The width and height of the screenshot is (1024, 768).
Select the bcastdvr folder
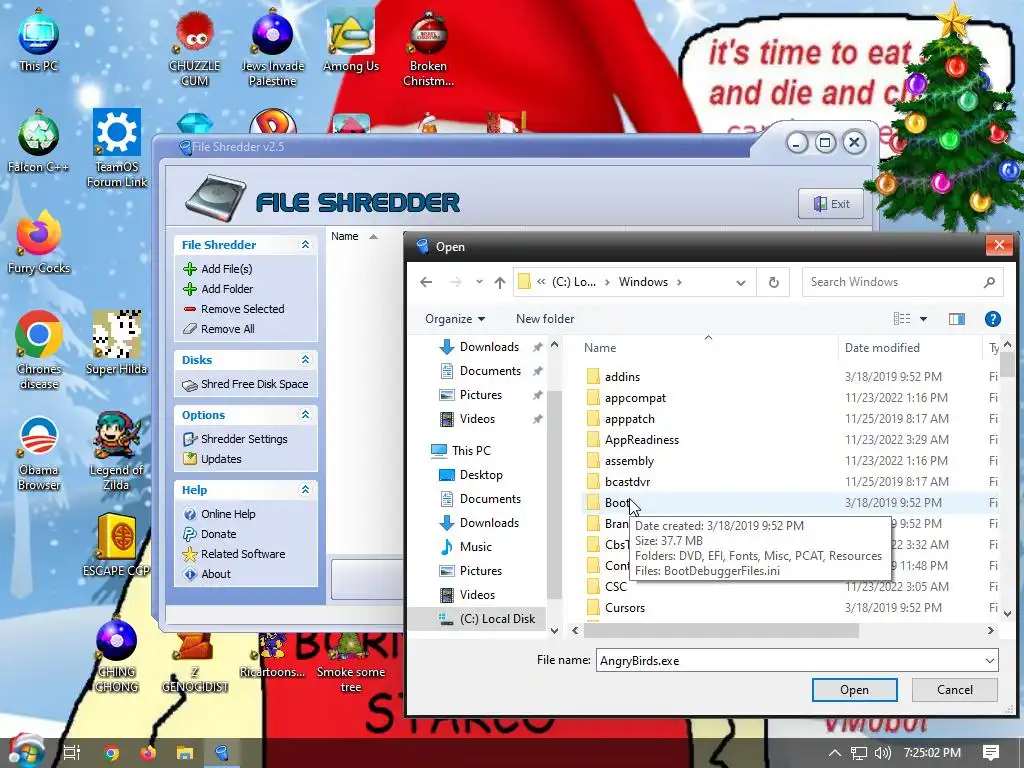point(627,482)
